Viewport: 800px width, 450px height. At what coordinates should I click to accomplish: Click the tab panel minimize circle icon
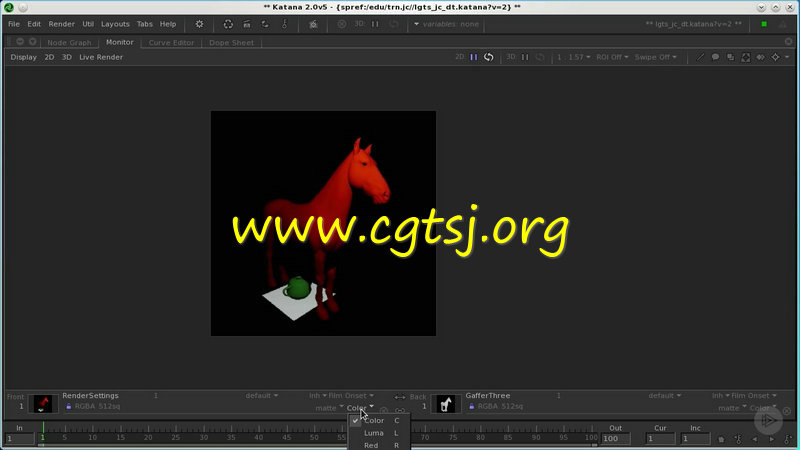tap(20, 41)
